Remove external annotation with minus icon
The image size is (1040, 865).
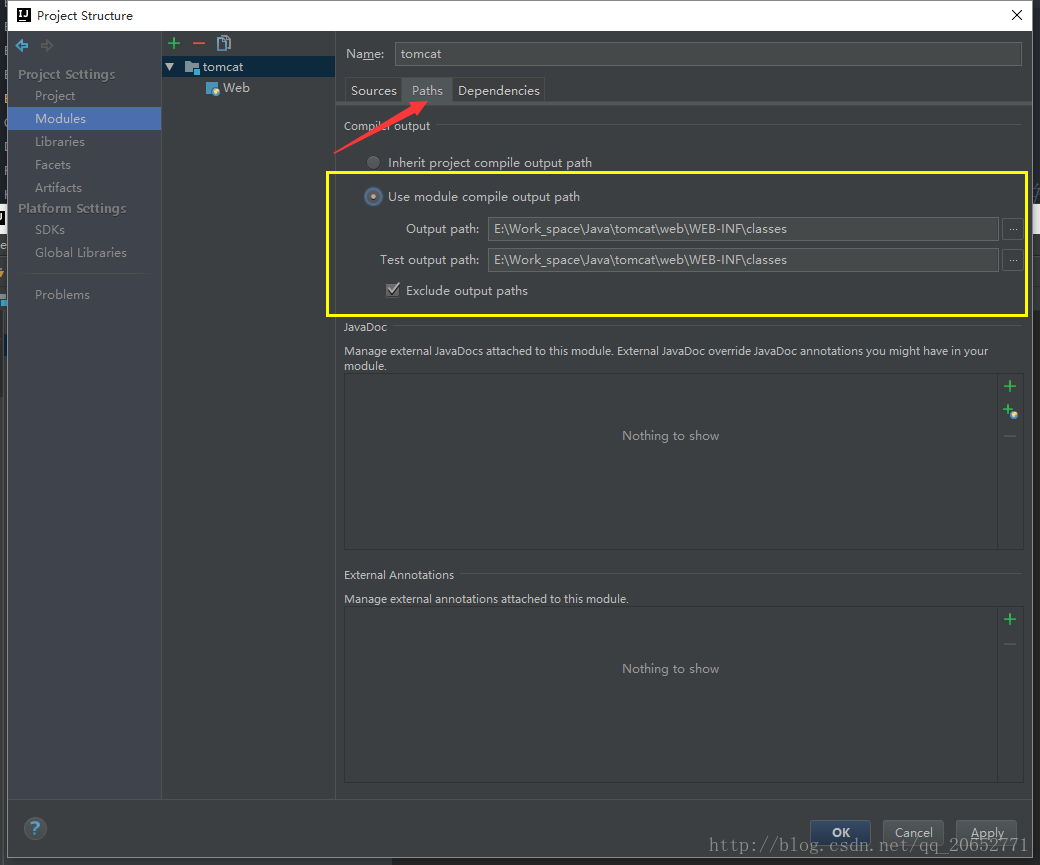click(x=1010, y=644)
